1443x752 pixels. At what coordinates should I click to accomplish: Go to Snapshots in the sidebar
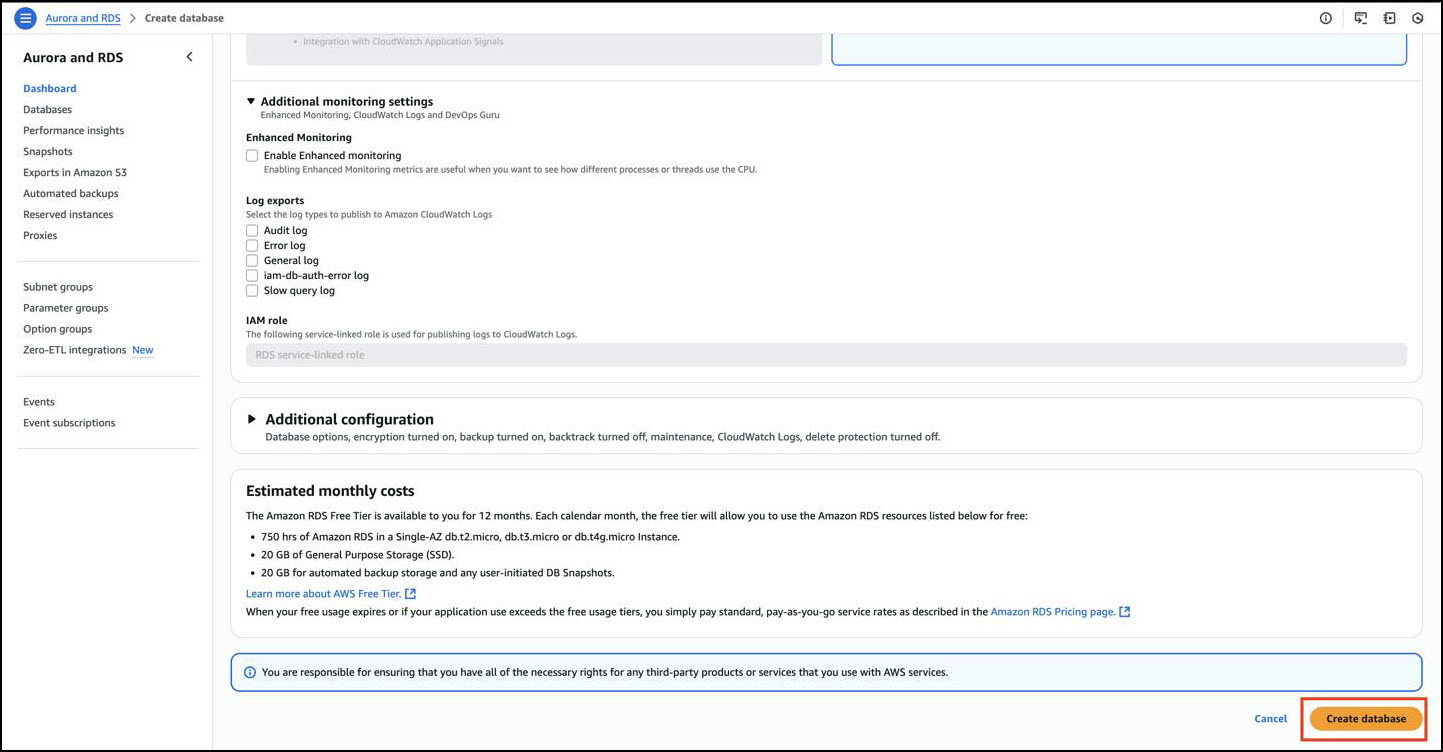point(48,152)
